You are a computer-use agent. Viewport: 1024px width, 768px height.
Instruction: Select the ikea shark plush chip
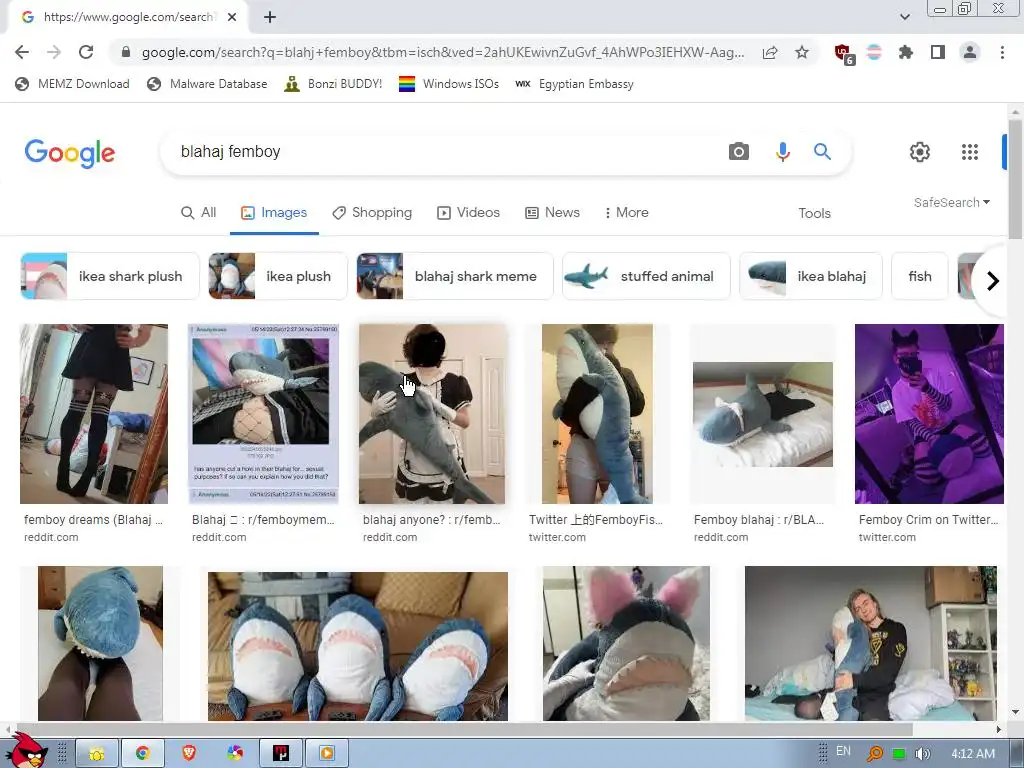[110, 276]
